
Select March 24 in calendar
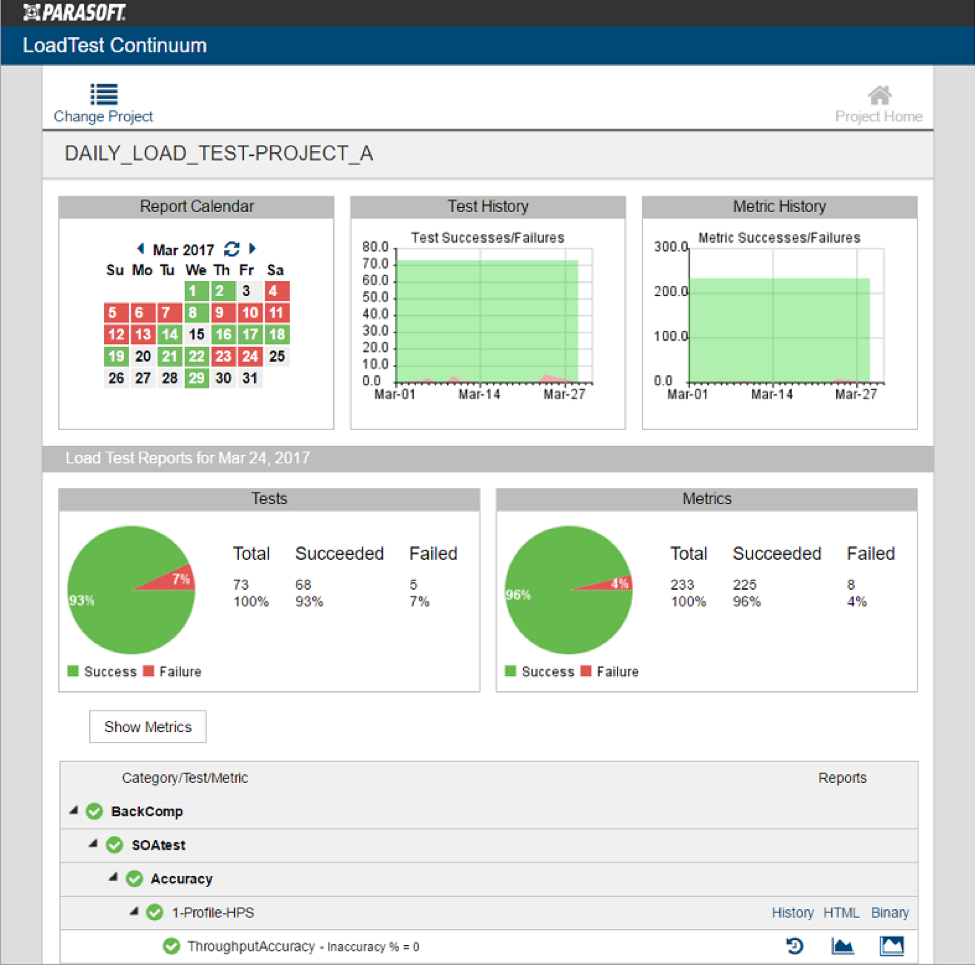click(x=250, y=356)
